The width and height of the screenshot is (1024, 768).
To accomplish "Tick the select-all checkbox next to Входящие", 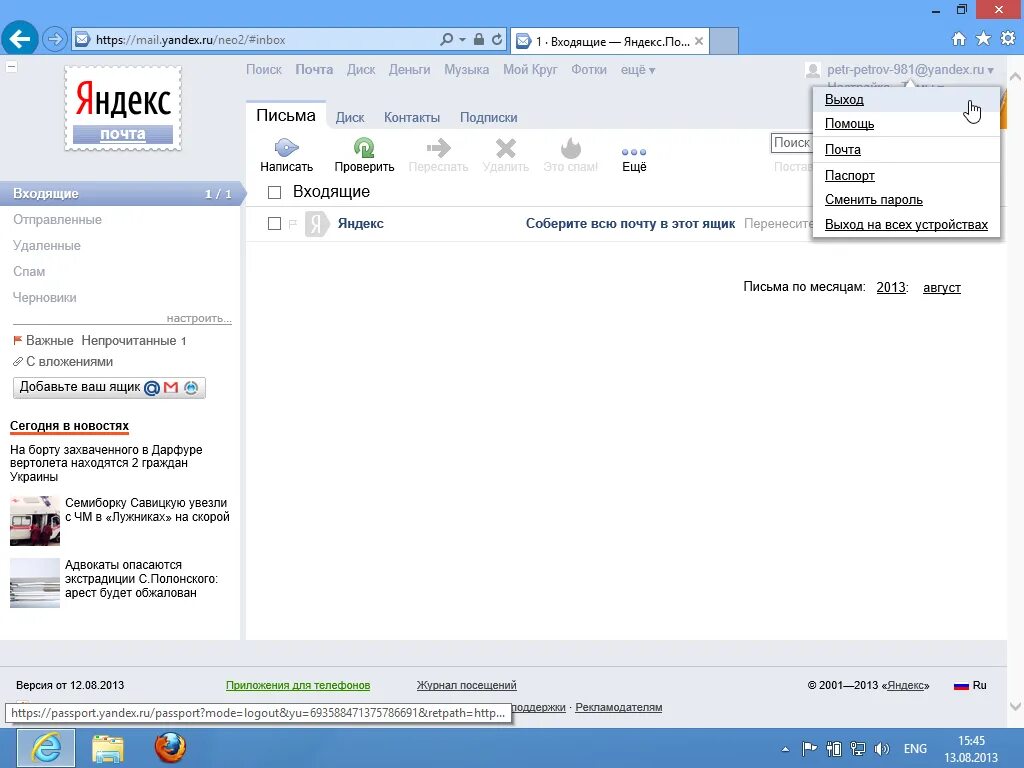I will 274,192.
